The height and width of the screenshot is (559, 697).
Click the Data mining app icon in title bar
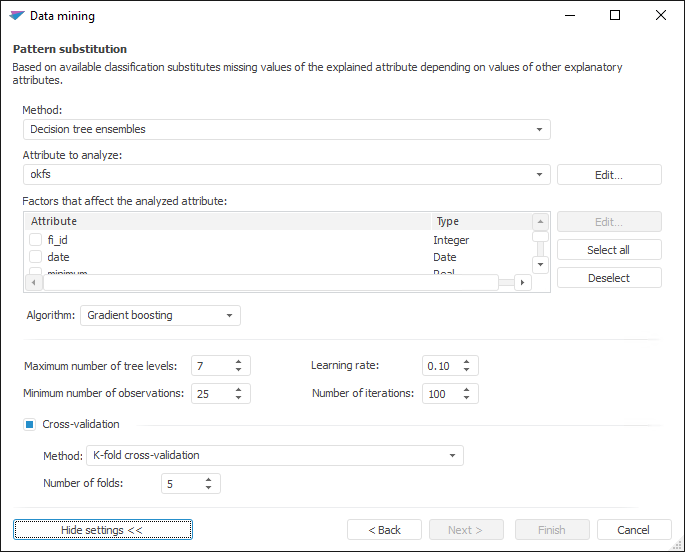(x=17, y=16)
